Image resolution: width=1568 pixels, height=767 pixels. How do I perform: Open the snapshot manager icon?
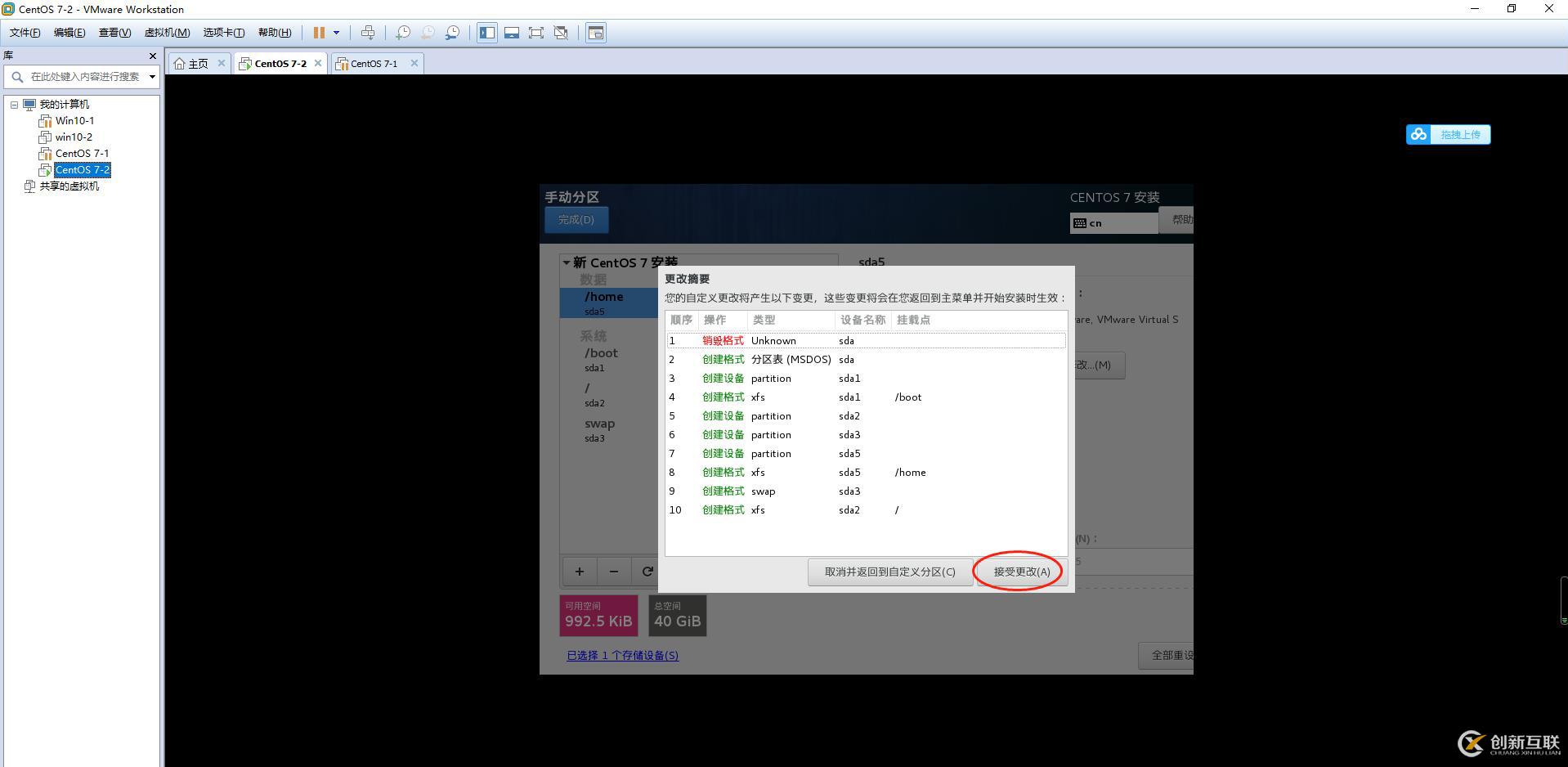pyautogui.click(x=452, y=33)
